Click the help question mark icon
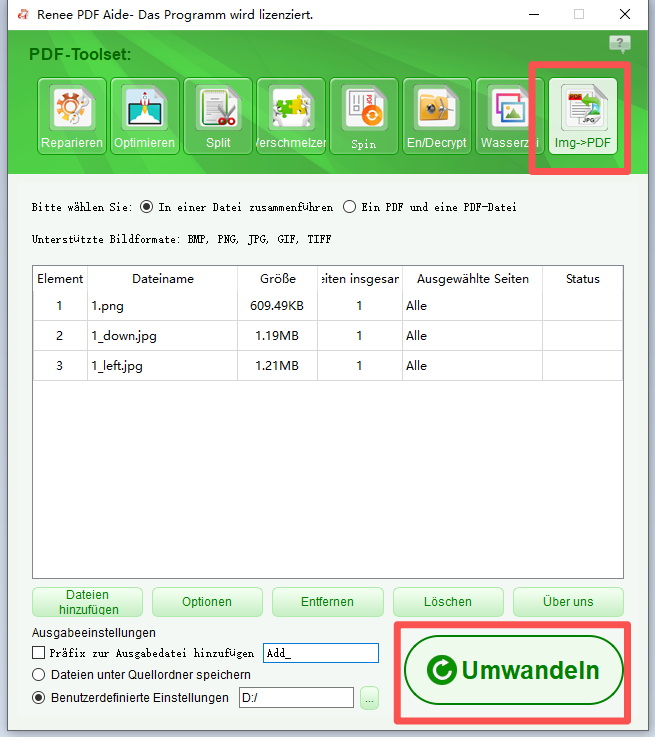The image size is (655, 737). [x=620, y=44]
